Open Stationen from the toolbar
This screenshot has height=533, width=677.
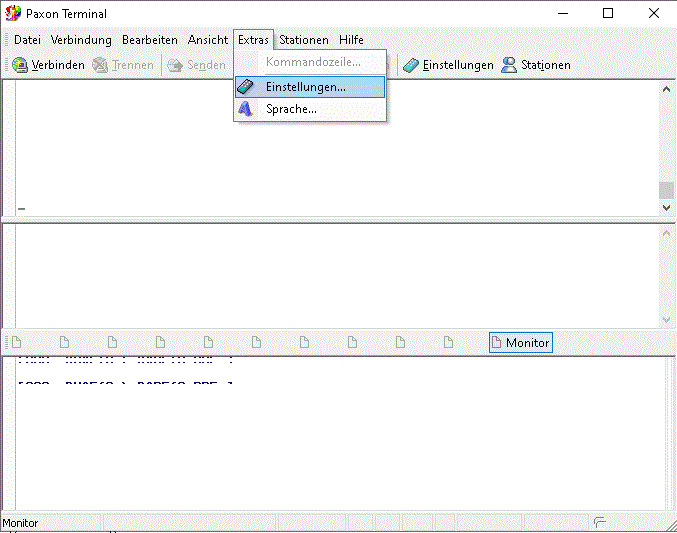click(536, 65)
